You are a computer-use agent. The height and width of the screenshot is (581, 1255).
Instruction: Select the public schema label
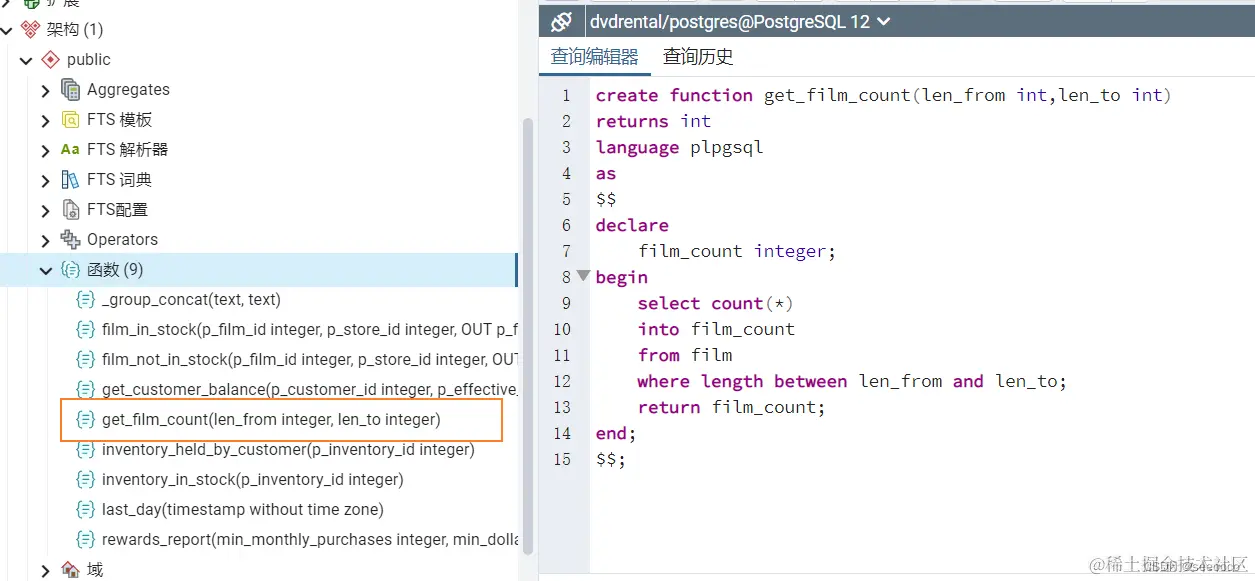point(89,60)
